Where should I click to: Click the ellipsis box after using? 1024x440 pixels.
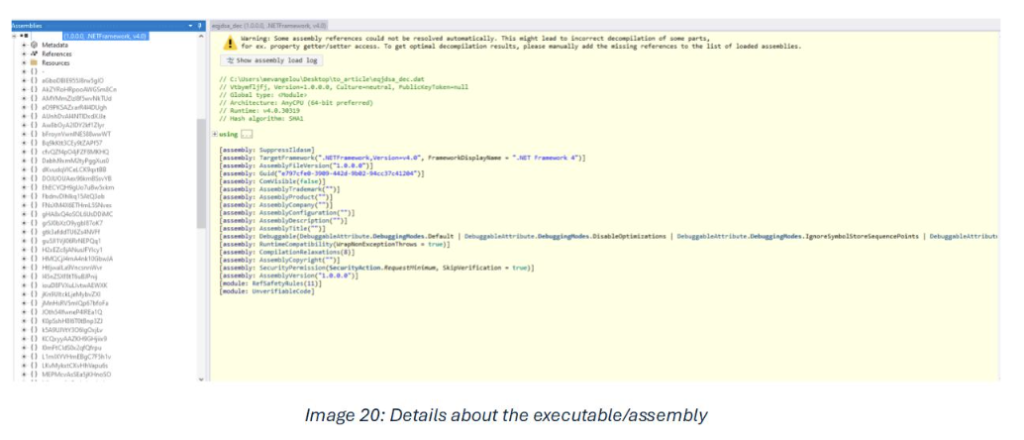pos(247,133)
